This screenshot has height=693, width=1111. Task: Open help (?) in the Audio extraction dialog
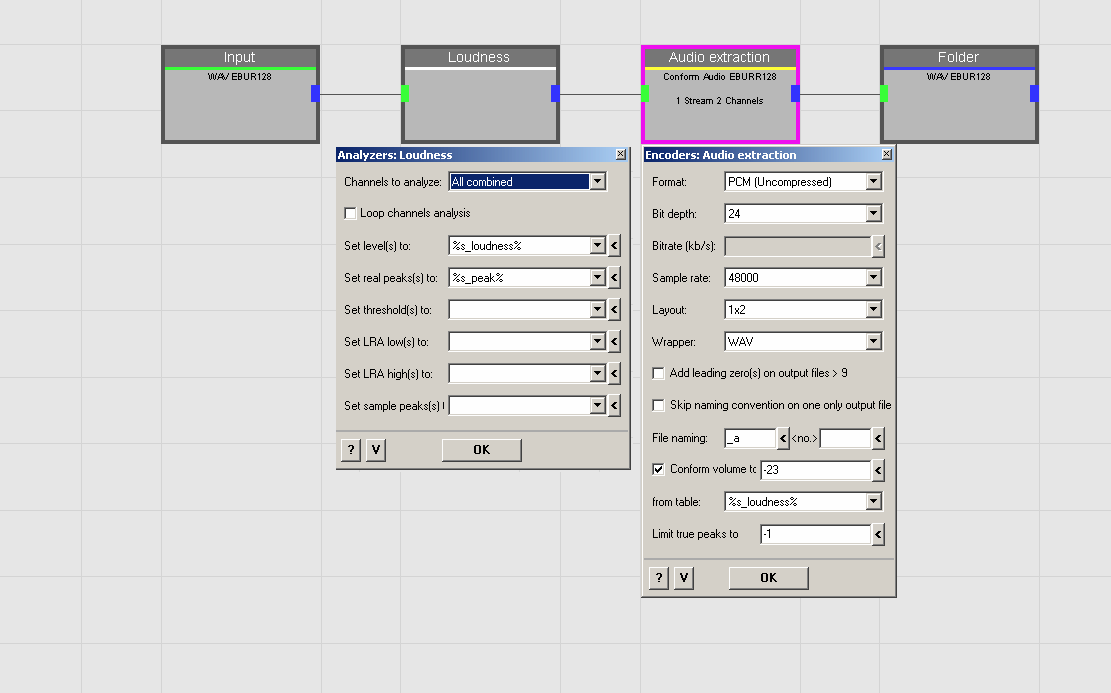pyautogui.click(x=659, y=578)
